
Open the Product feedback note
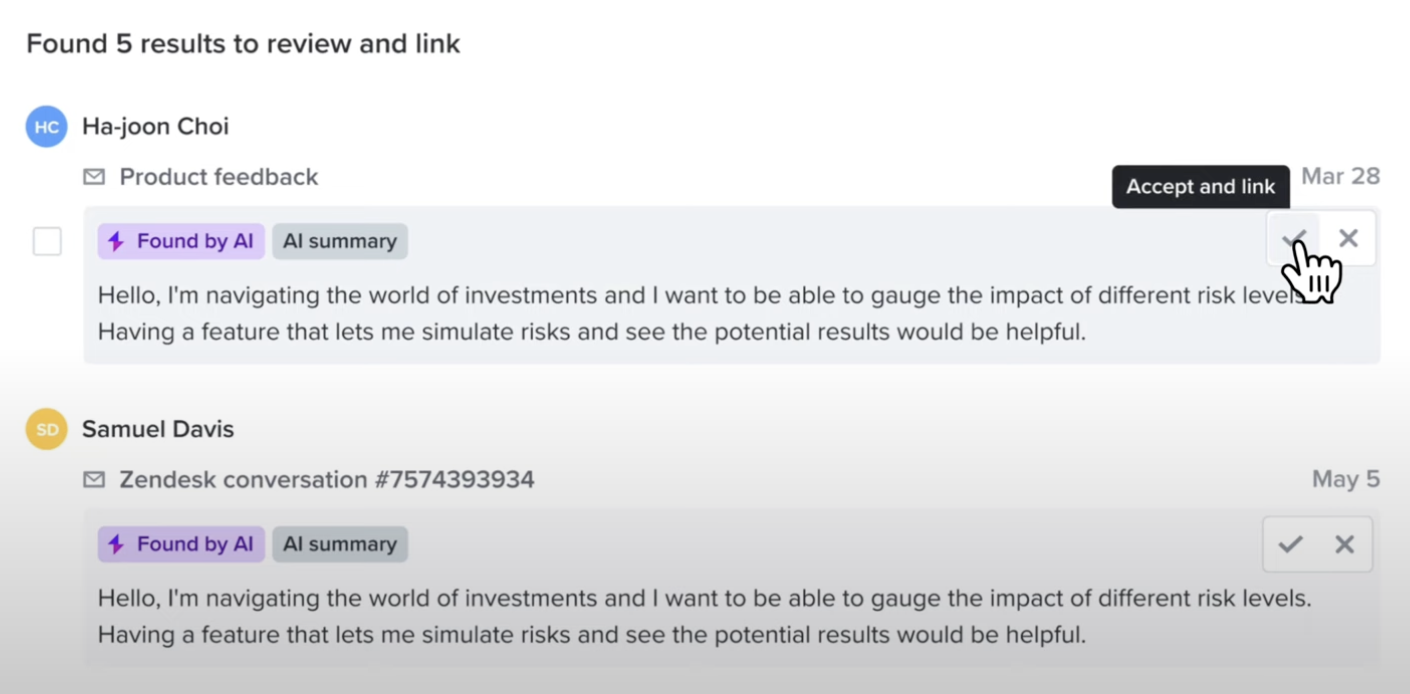pos(218,177)
